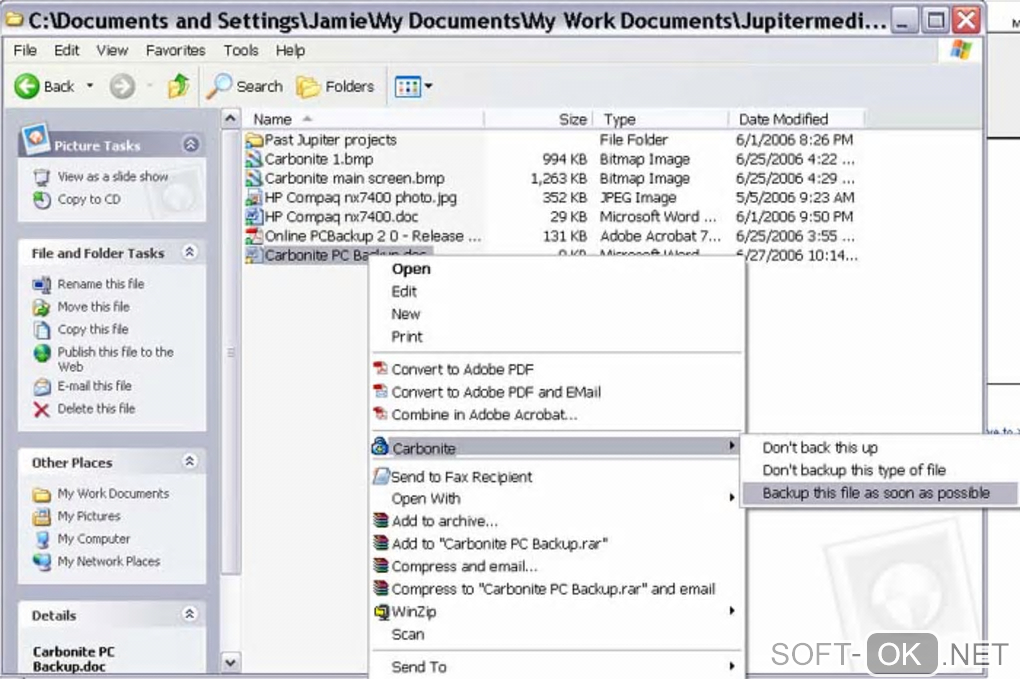Viewport: 1020px width, 679px height.
Task: Click My Pictures folder icon
Action: tap(42, 517)
